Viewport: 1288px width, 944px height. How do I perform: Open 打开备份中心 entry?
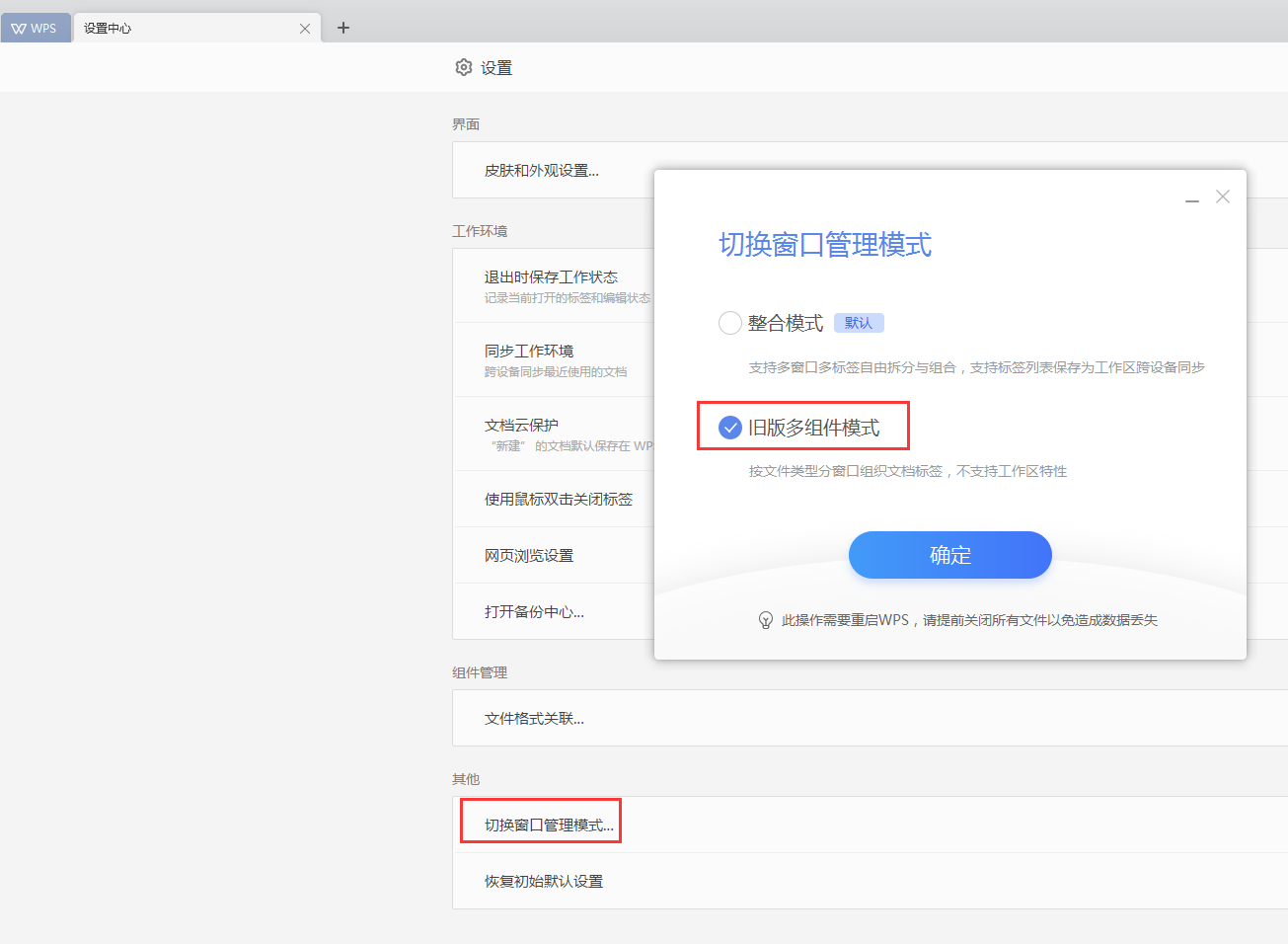click(x=534, y=612)
